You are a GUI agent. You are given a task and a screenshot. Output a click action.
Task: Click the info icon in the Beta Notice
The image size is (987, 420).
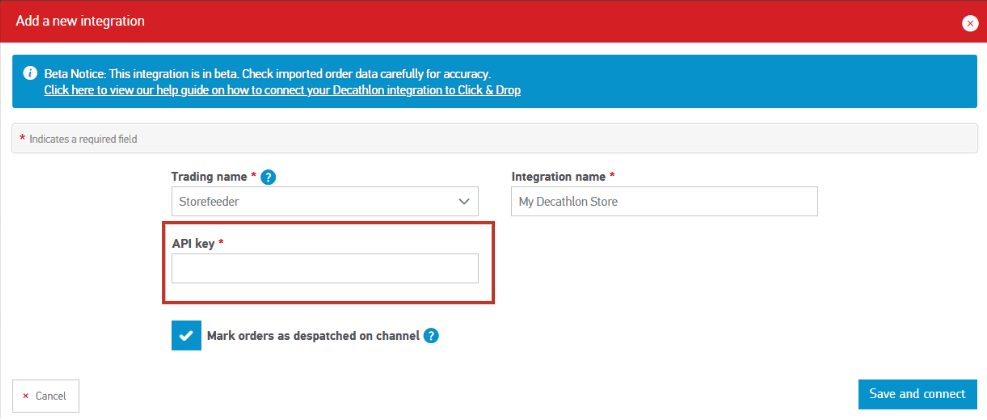(30, 74)
